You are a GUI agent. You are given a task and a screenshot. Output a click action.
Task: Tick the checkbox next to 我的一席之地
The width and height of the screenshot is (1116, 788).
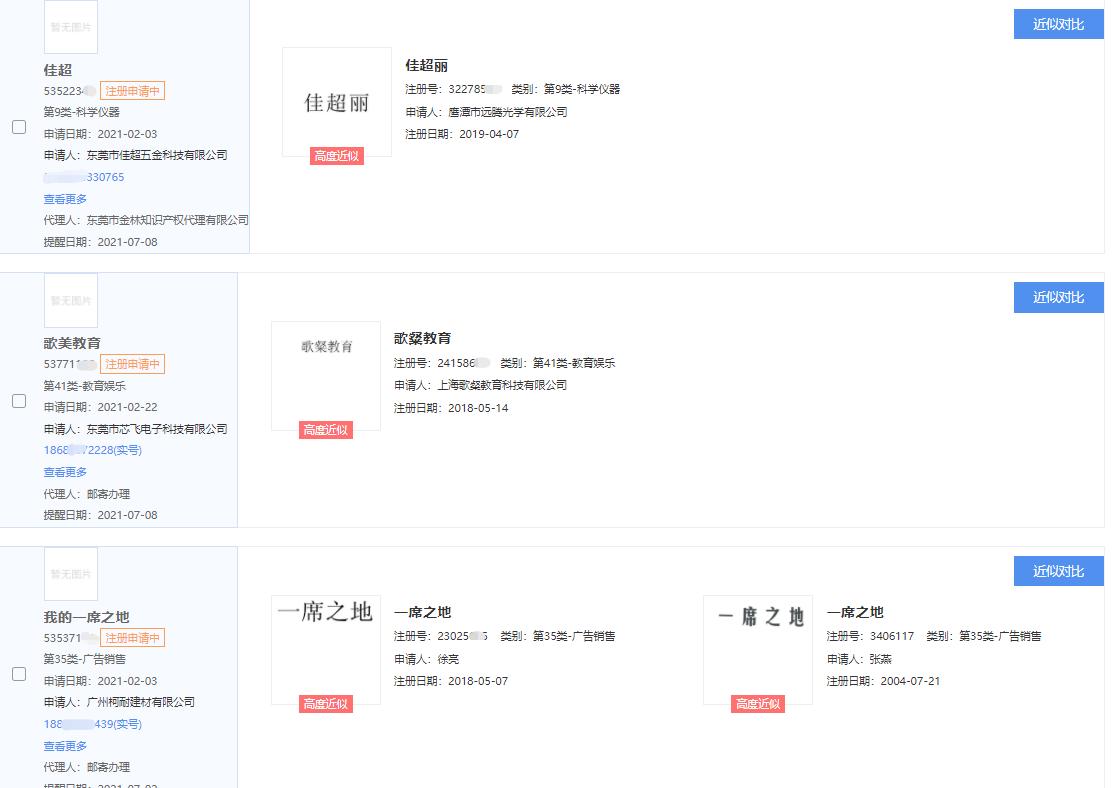[x=18, y=674]
